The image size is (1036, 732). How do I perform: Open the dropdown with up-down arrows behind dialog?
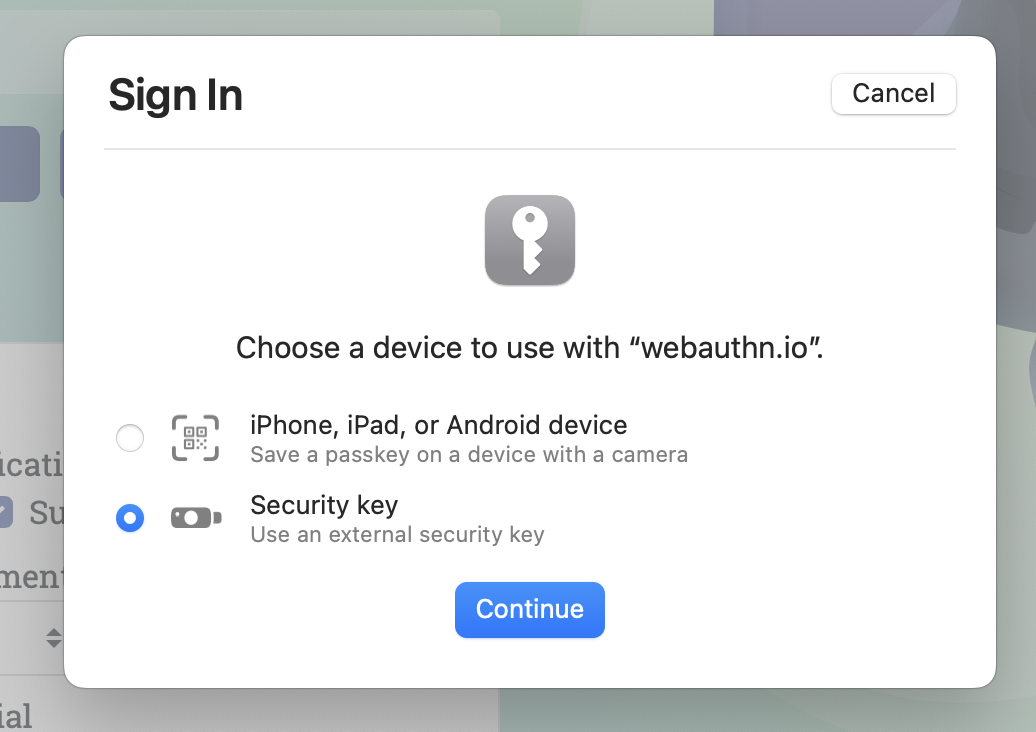pyautogui.click(x=54, y=637)
